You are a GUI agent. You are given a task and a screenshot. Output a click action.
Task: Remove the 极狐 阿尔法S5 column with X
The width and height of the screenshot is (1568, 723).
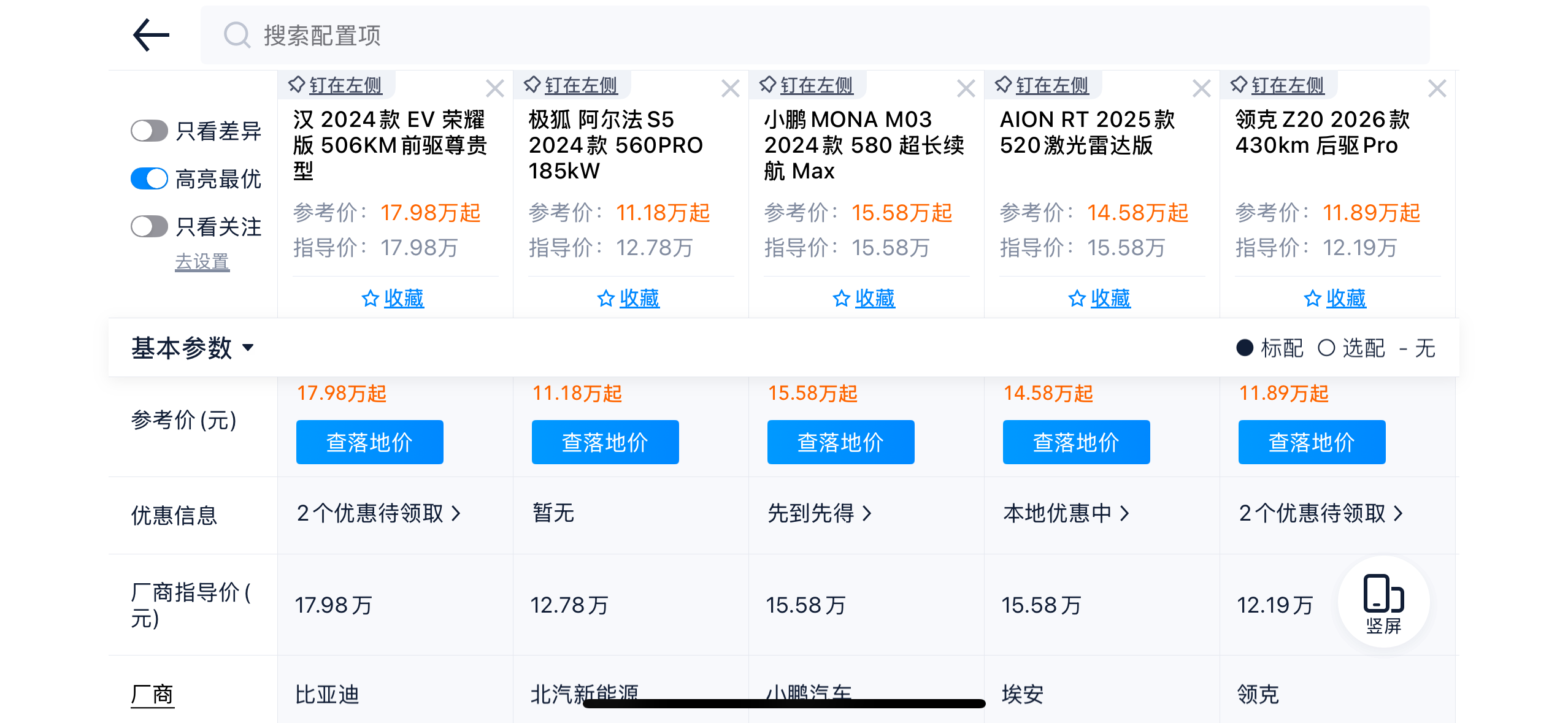(x=730, y=89)
